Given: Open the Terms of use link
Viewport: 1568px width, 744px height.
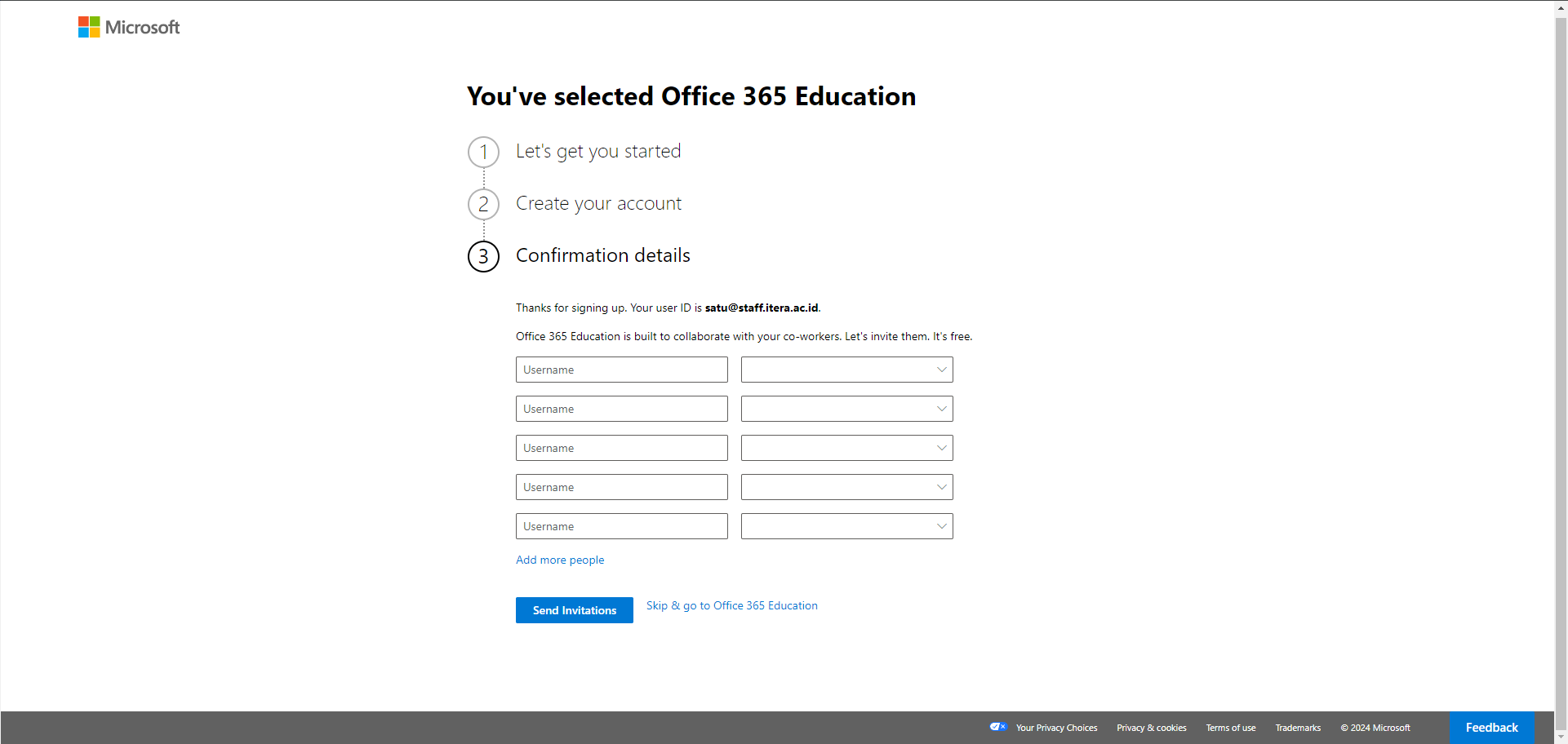Looking at the screenshot, I should (1230, 728).
